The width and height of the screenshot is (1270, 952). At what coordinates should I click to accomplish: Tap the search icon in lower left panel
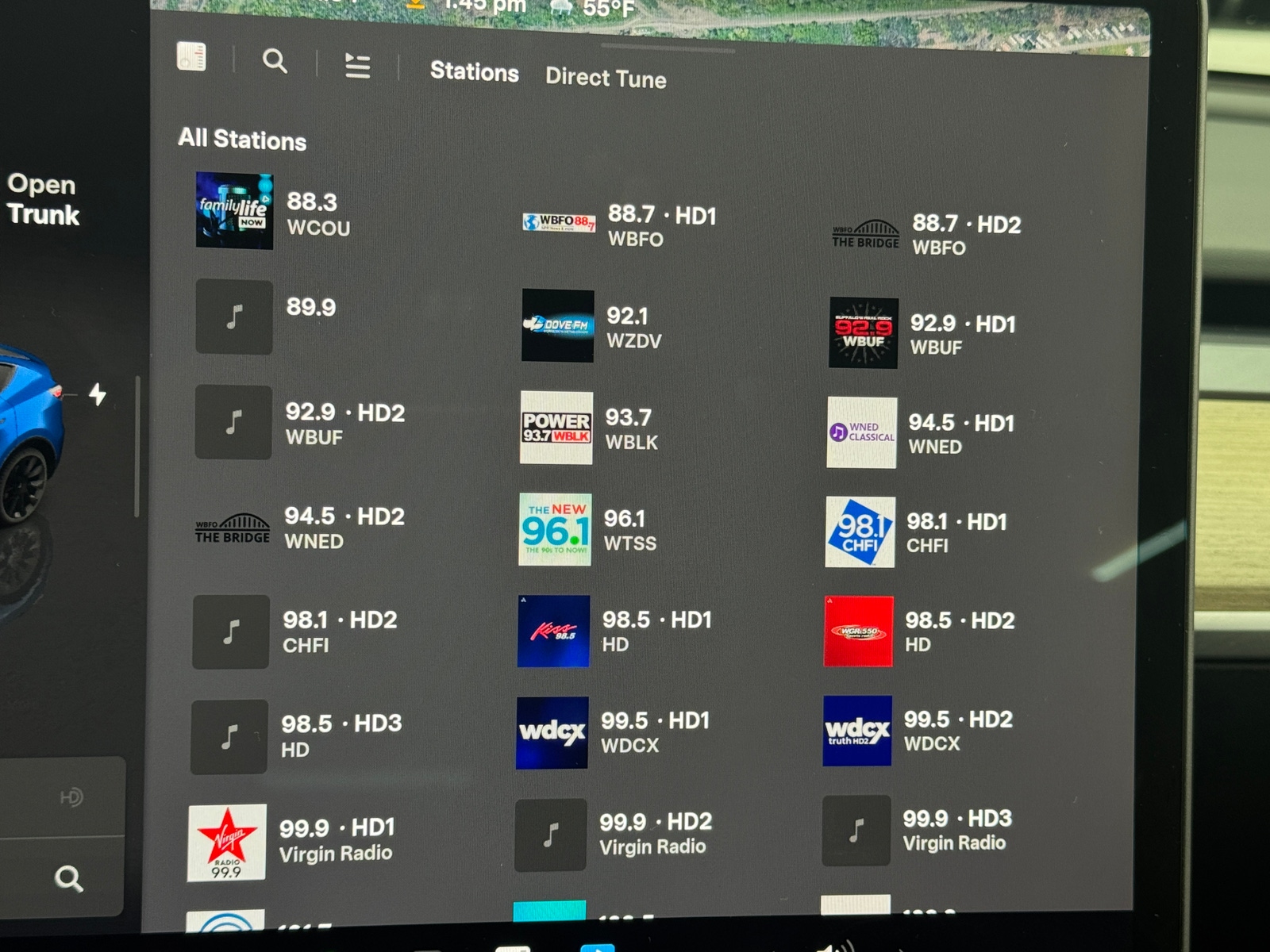tap(68, 878)
